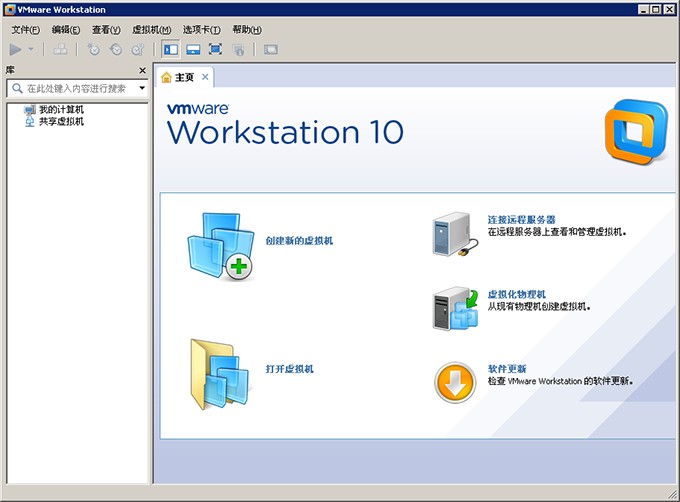Close the VMware Workstation window
Image resolution: width=680 pixels, height=502 pixels.
pyautogui.click(x=670, y=10)
